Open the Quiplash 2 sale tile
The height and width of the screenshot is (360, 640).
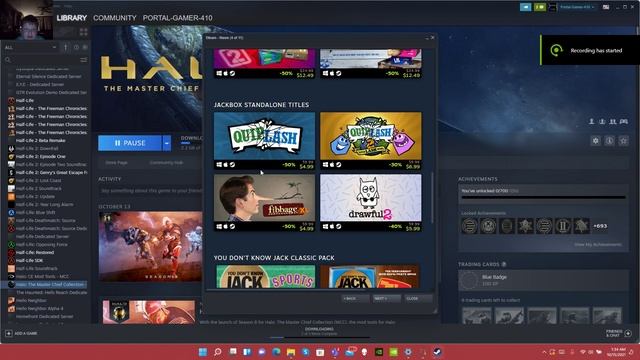pyautogui.click(x=371, y=141)
